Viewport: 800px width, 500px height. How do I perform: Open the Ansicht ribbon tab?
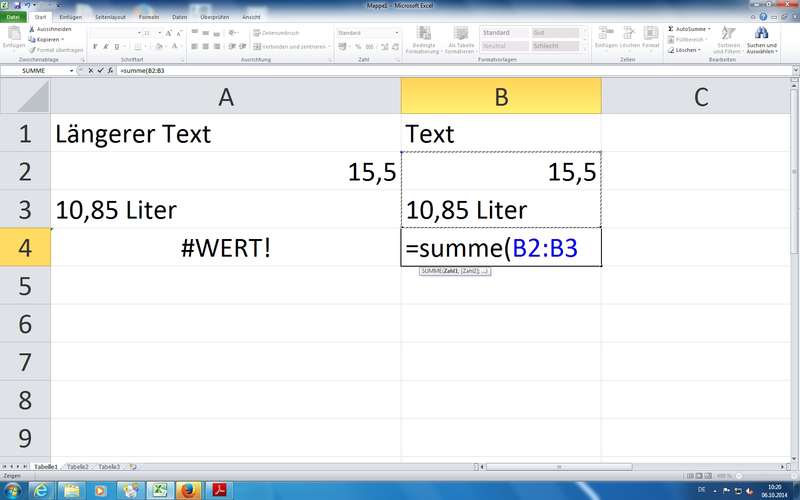(251, 17)
